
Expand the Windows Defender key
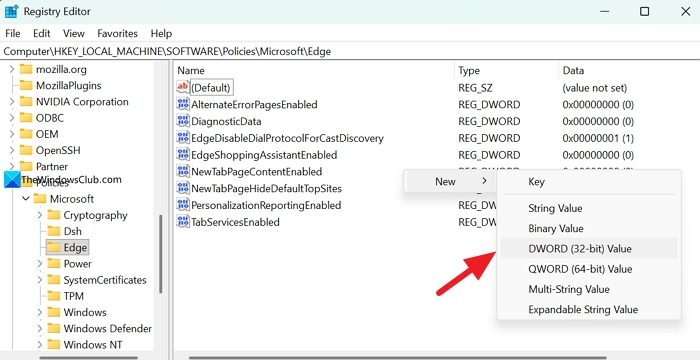(40, 329)
